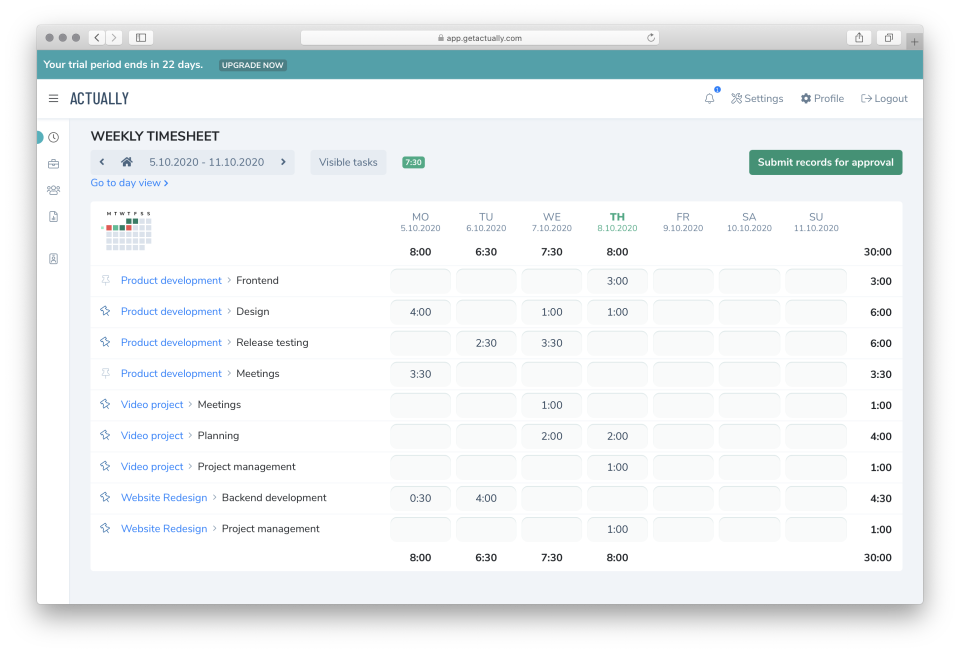Open the Visible tasks button
Image resolution: width=960 pixels, height=653 pixels.
pos(348,162)
